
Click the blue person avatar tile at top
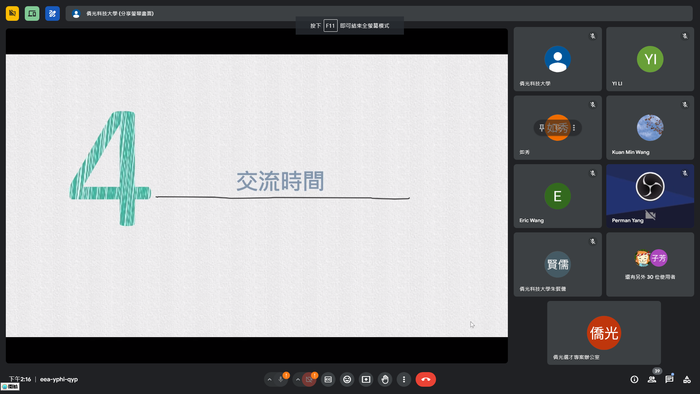(558, 59)
